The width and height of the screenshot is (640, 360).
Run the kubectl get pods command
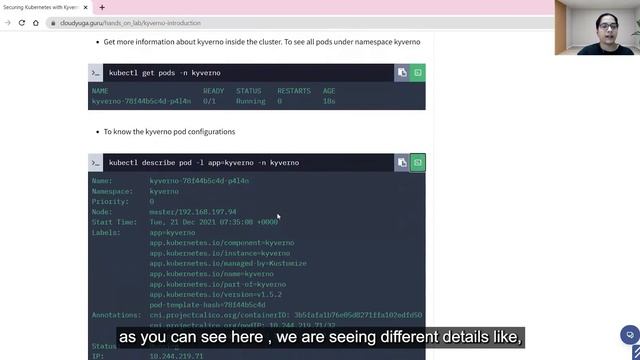tap(418, 73)
